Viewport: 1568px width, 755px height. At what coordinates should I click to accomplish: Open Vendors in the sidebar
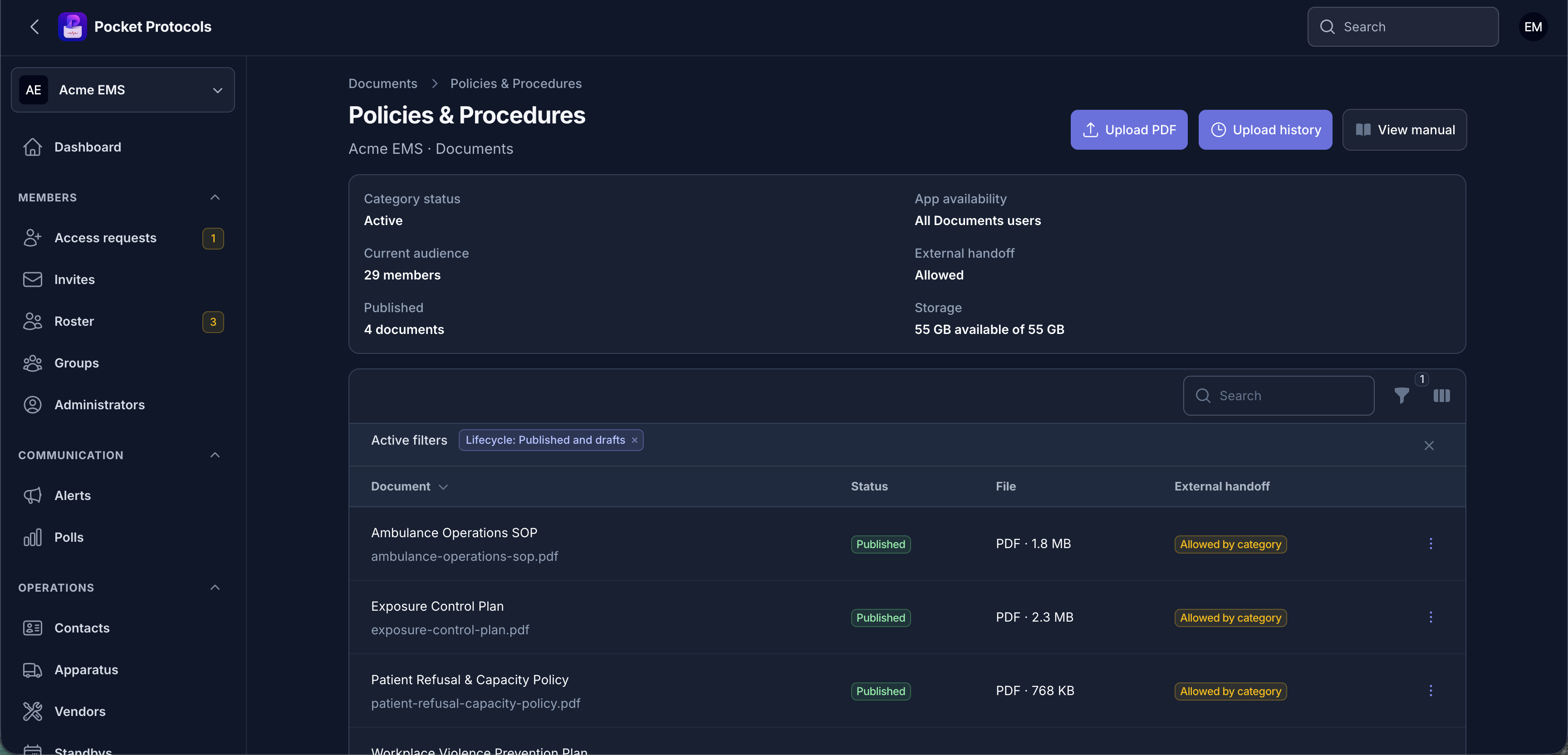123,711
